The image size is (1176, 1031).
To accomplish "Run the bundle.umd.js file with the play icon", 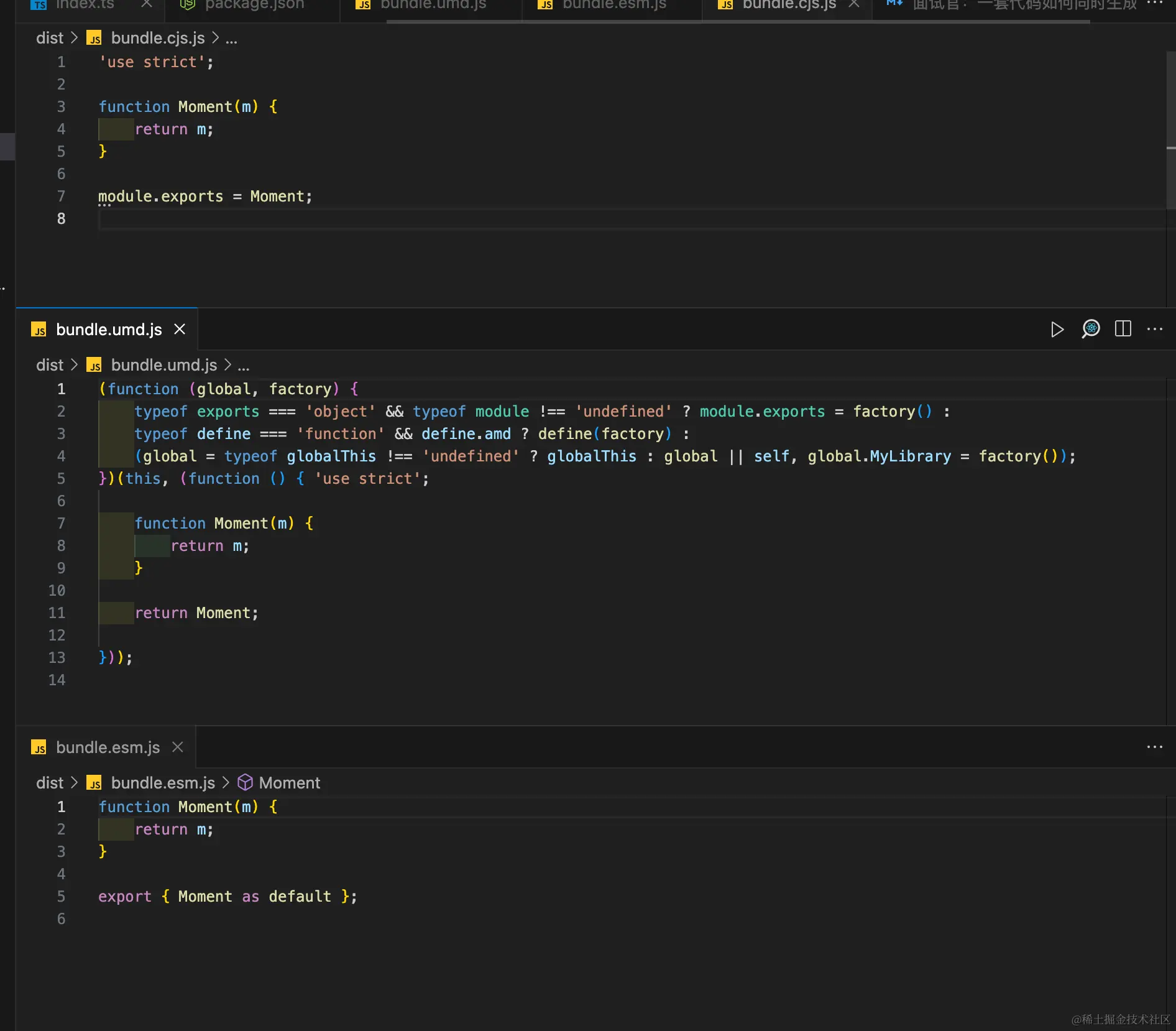I will (1057, 329).
